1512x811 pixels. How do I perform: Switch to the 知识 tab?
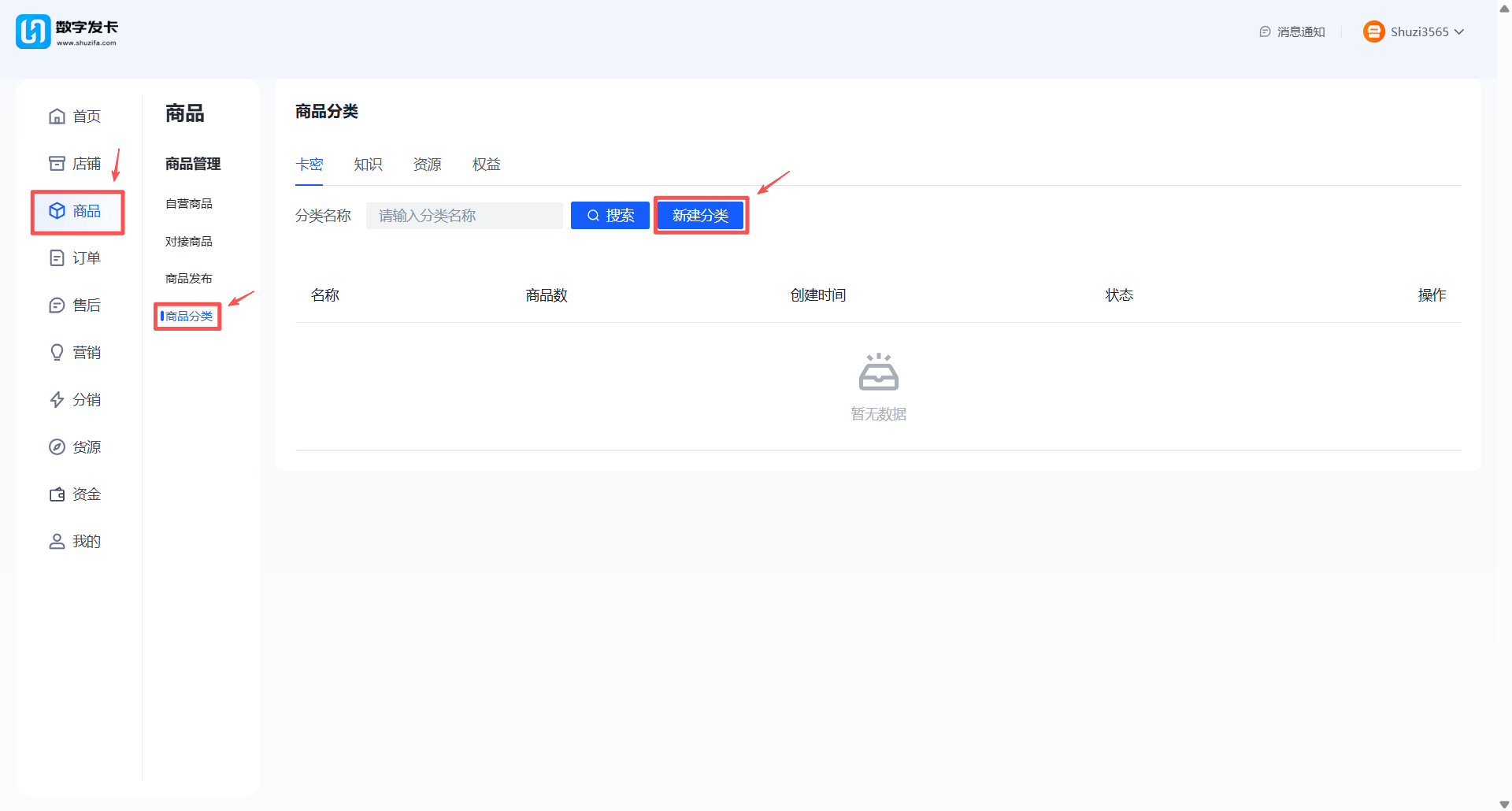point(369,165)
